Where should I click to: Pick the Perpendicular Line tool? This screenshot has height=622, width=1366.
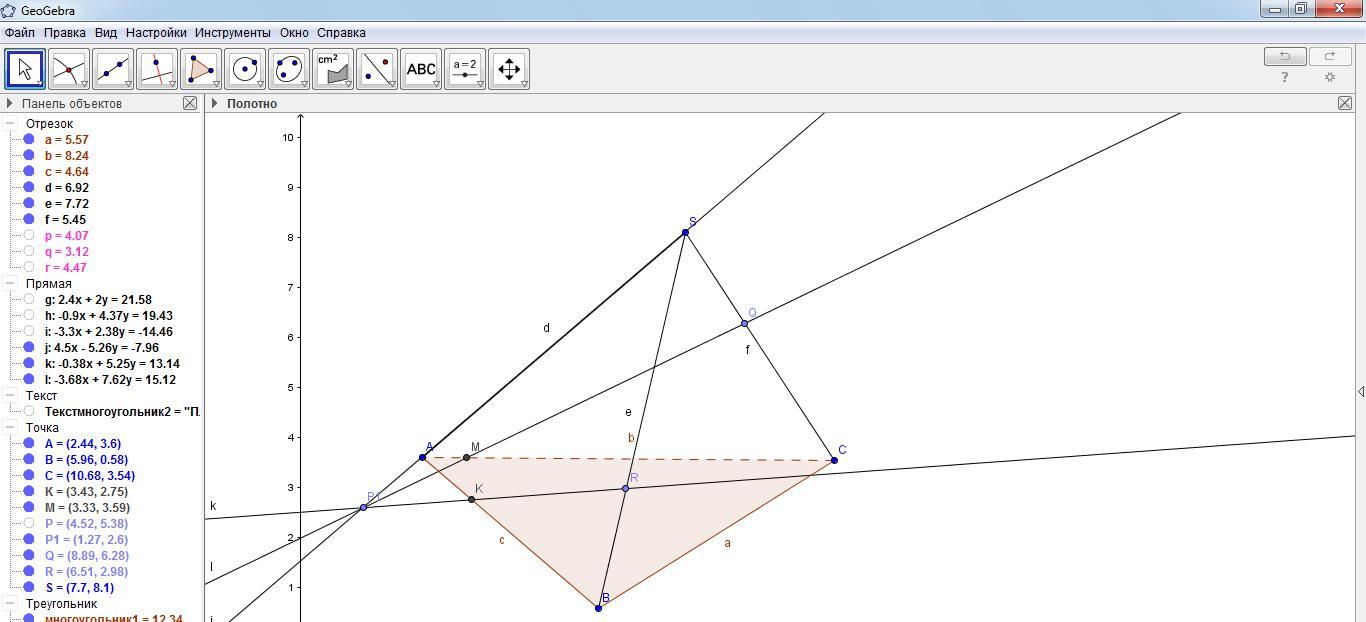tap(157, 69)
